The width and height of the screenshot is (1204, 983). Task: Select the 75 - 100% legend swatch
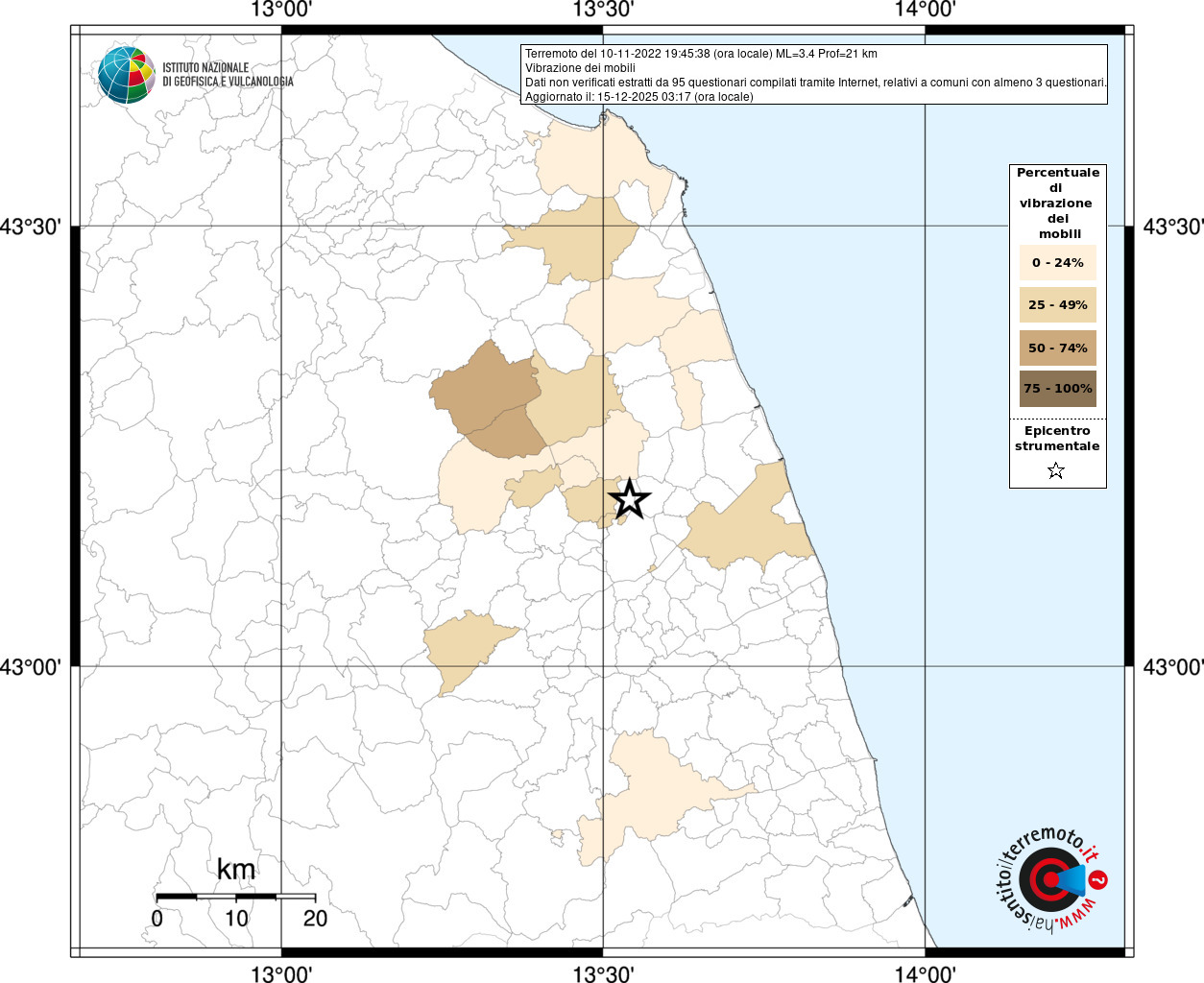(1057, 389)
